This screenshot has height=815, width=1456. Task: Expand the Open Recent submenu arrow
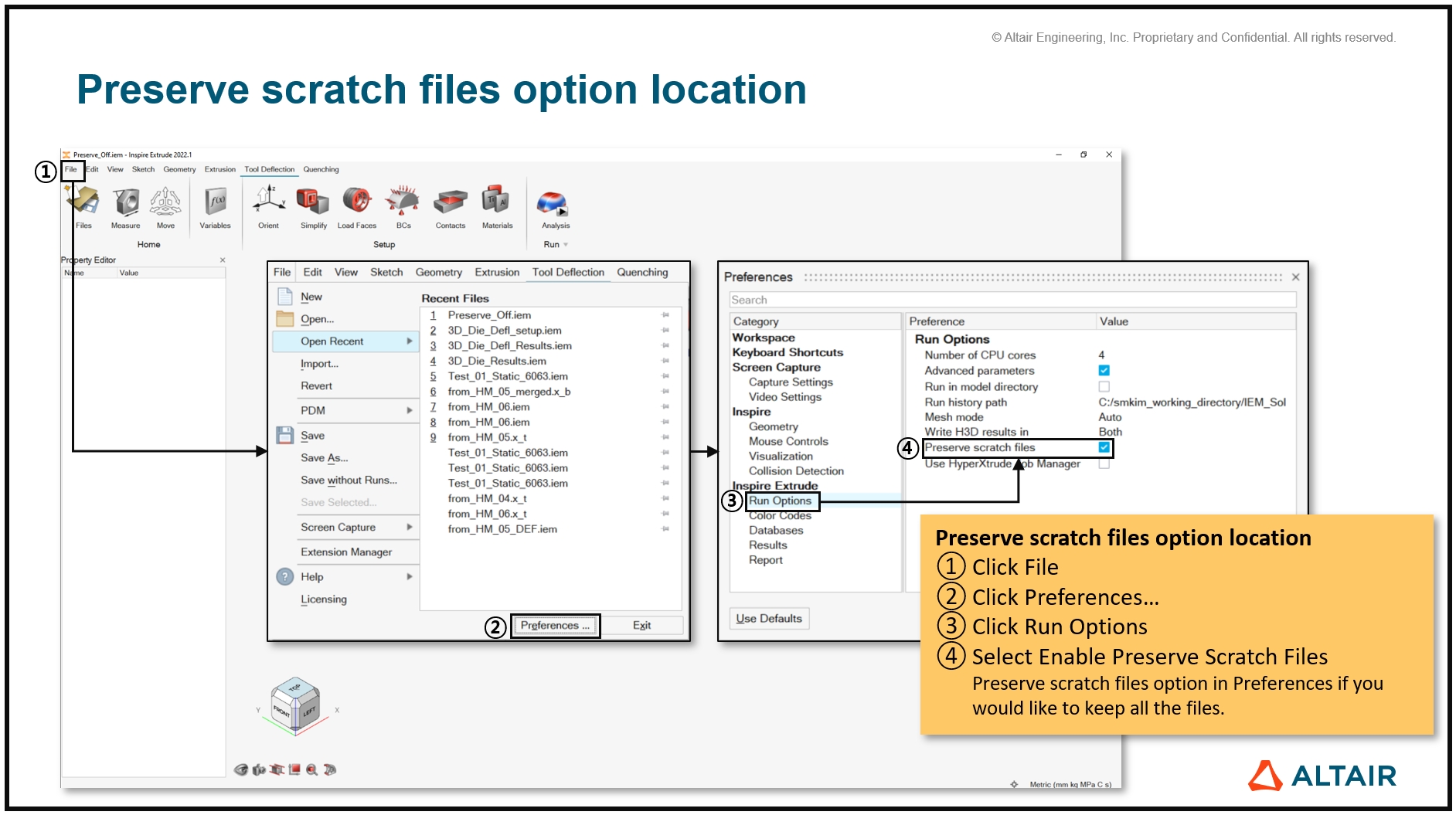pos(410,341)
